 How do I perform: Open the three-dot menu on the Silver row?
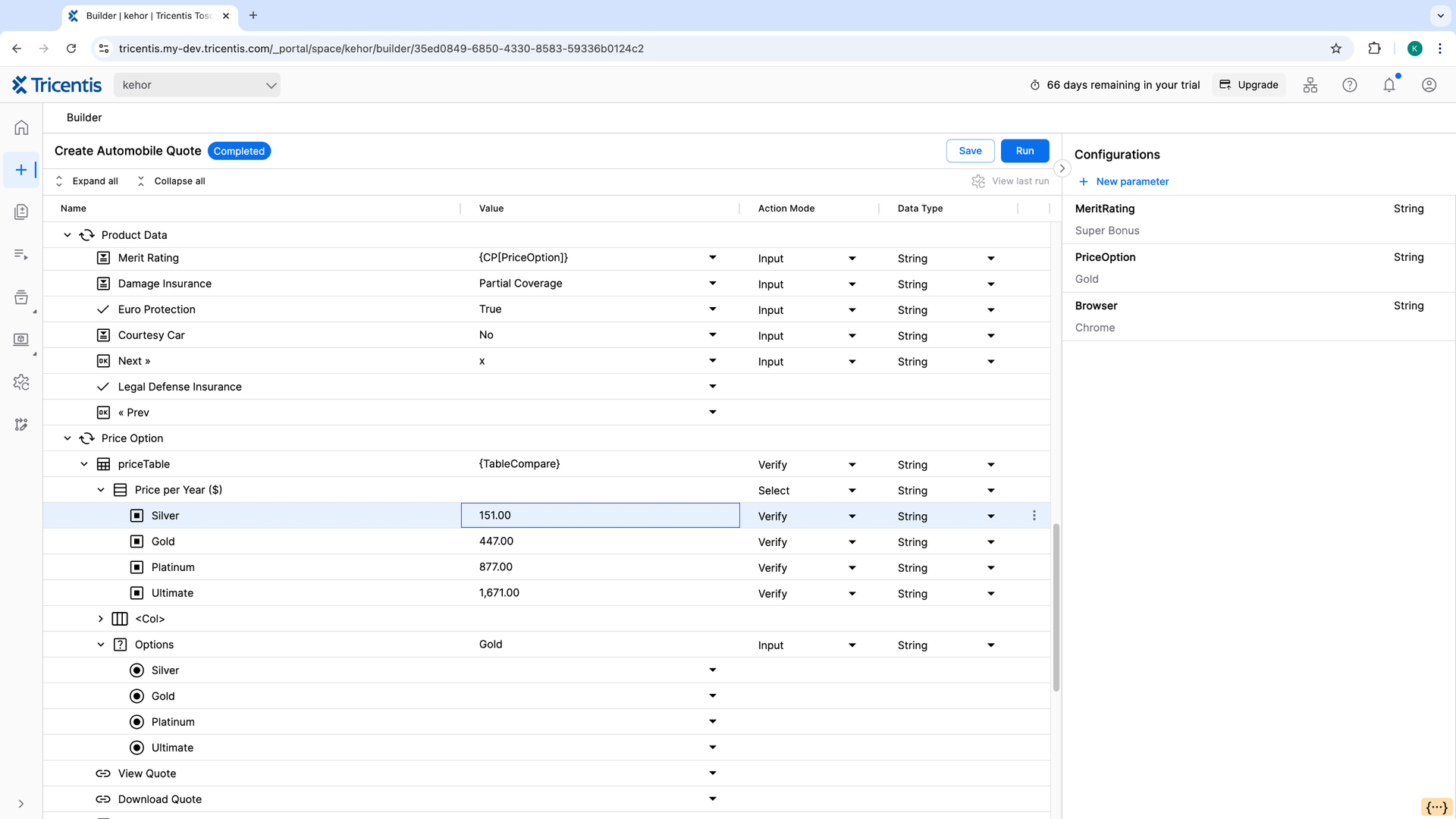point(1034,515)
